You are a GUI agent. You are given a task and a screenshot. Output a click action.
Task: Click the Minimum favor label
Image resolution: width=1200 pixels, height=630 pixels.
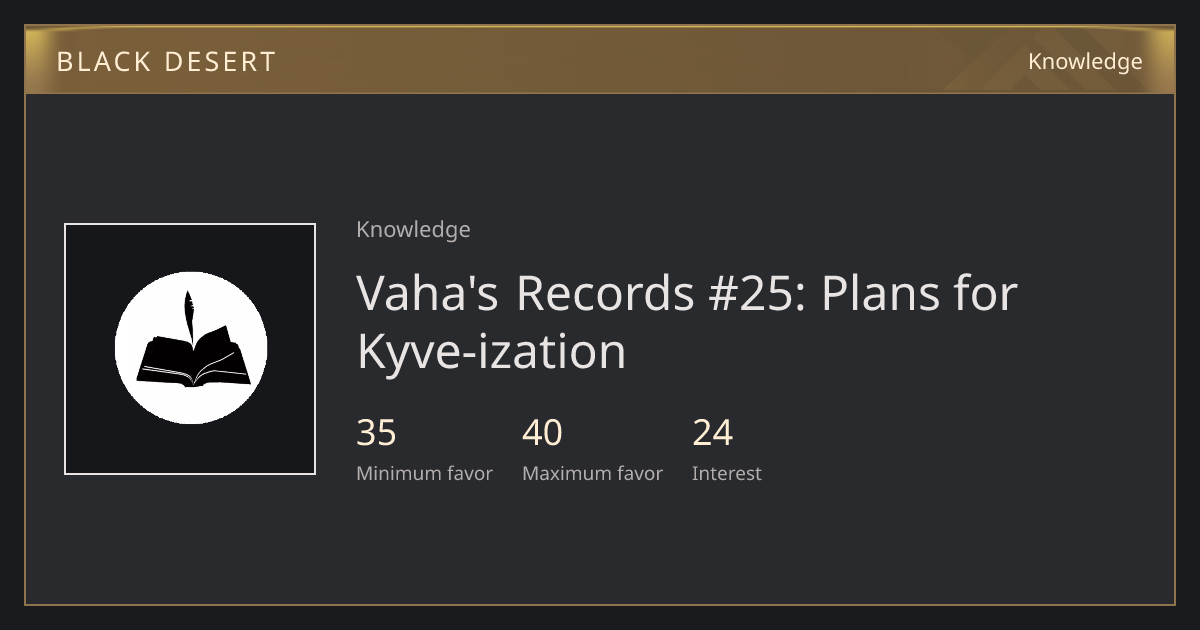[x=424, y=474]
